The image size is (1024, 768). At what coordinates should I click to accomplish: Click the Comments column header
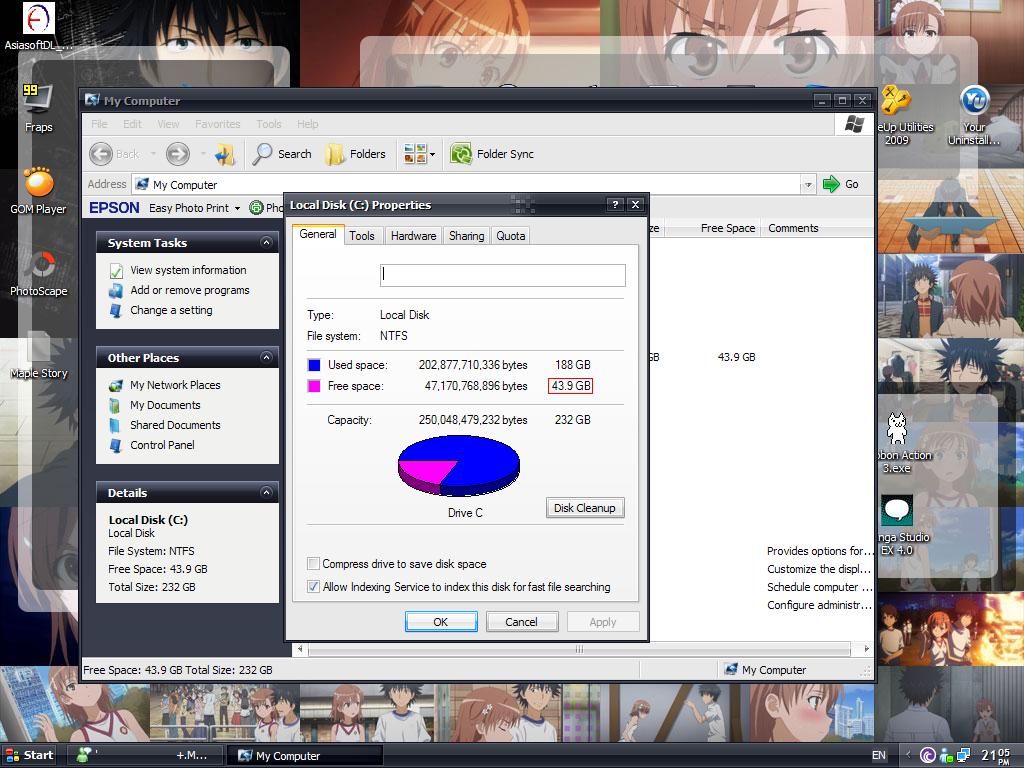pos(793,228)
